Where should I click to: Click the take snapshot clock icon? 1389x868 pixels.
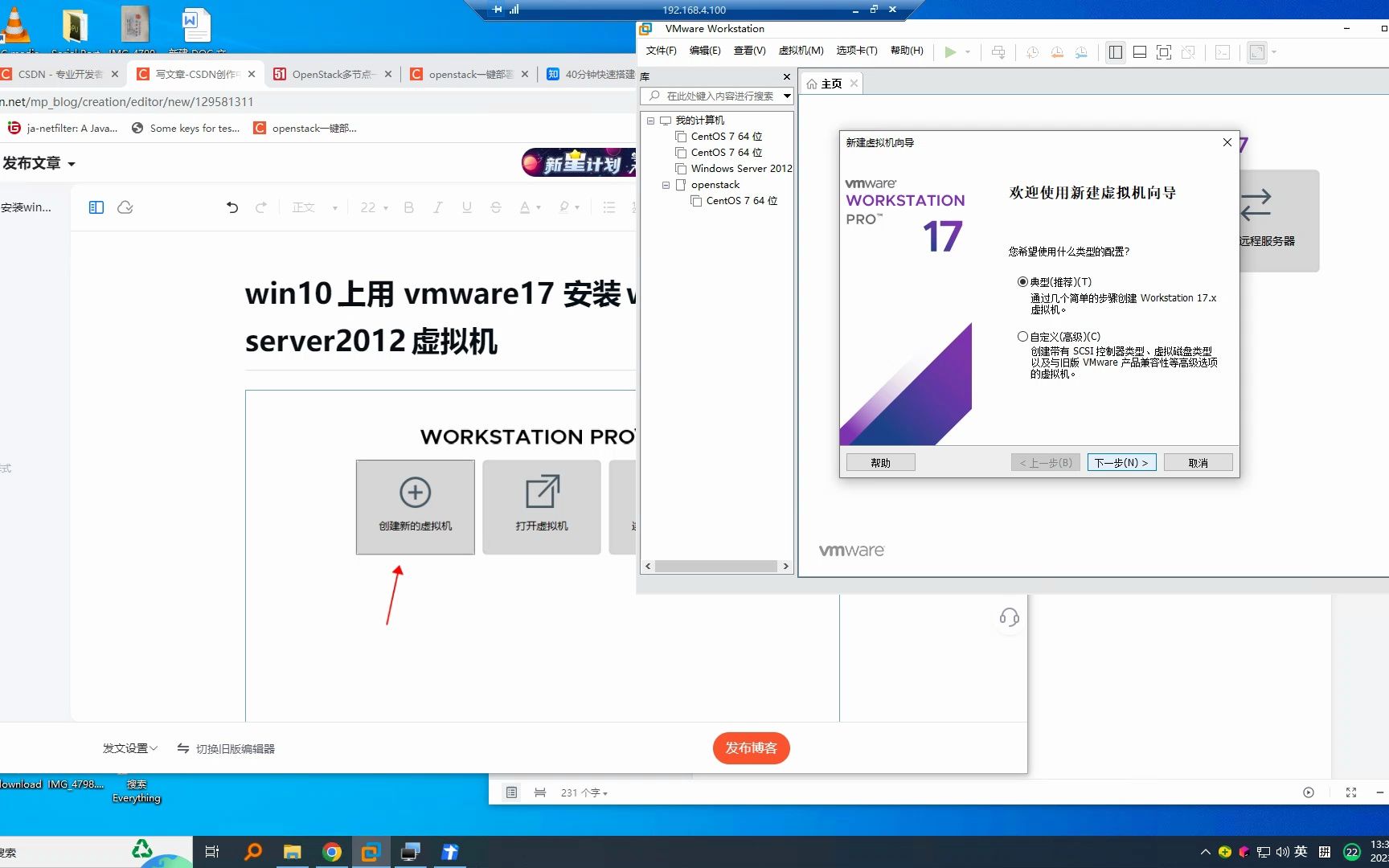[x=1033, y=52]
